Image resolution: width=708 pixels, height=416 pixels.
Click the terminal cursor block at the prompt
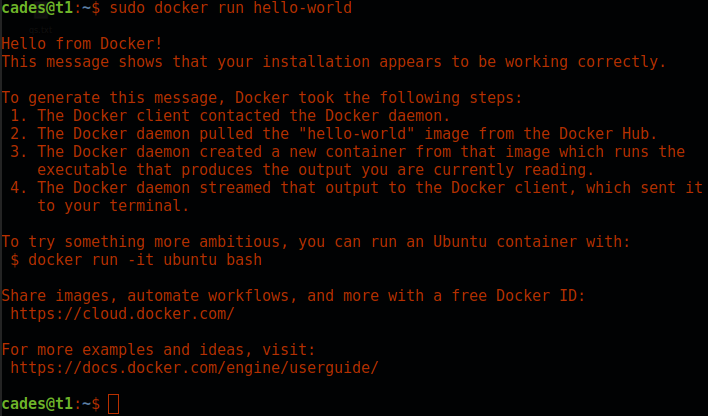pos(113,404)
